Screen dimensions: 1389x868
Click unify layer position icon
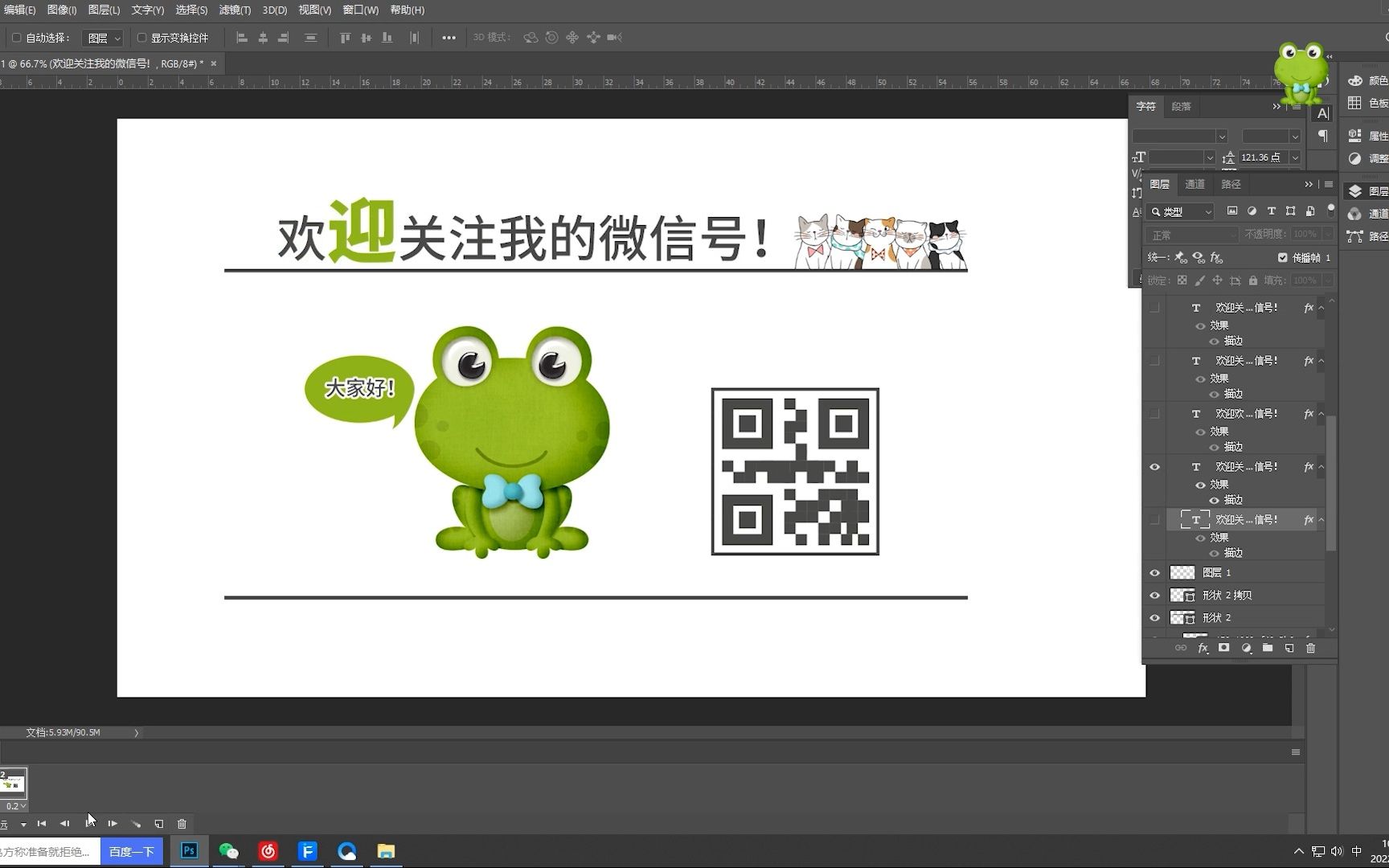click(x=1180, y=258)
